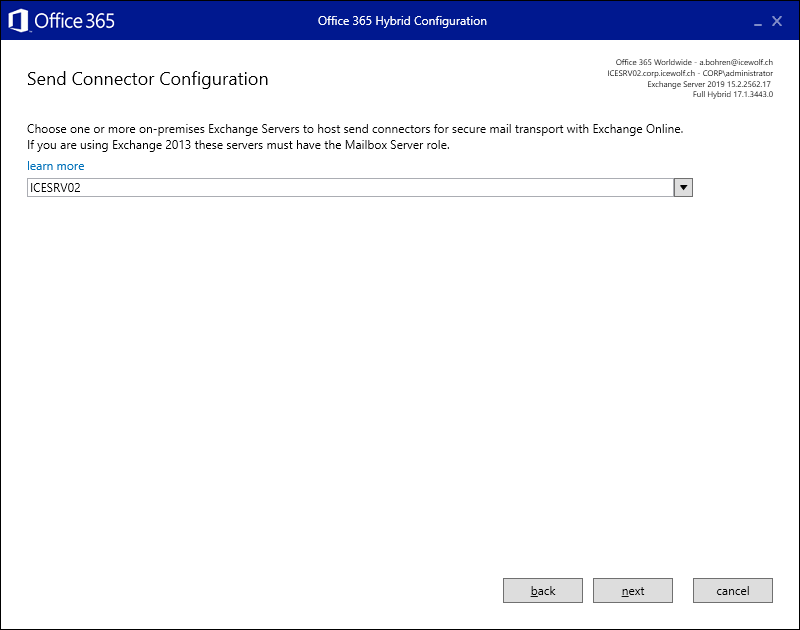The width and height of the screenshot is (800, 630).
Task: Open the learn more link
Action: [56, 166]
